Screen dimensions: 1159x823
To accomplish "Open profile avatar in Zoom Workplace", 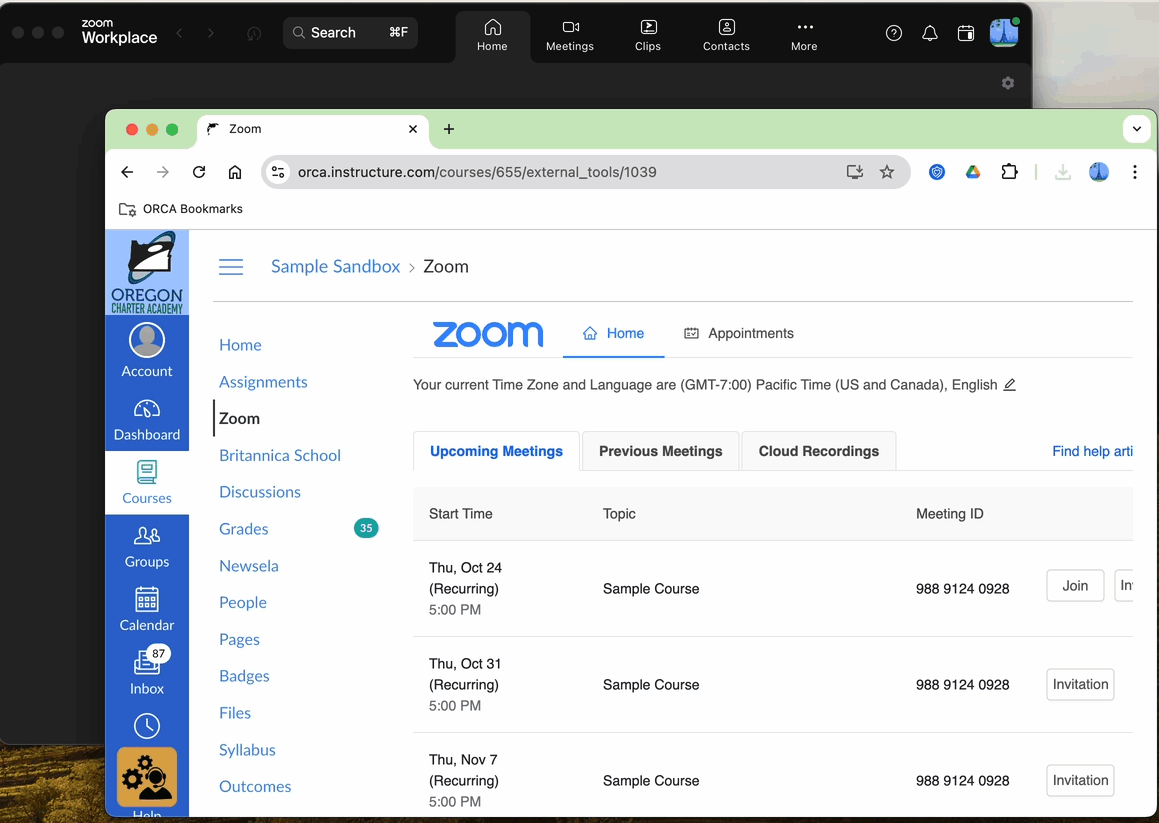I will point(1004,33).
